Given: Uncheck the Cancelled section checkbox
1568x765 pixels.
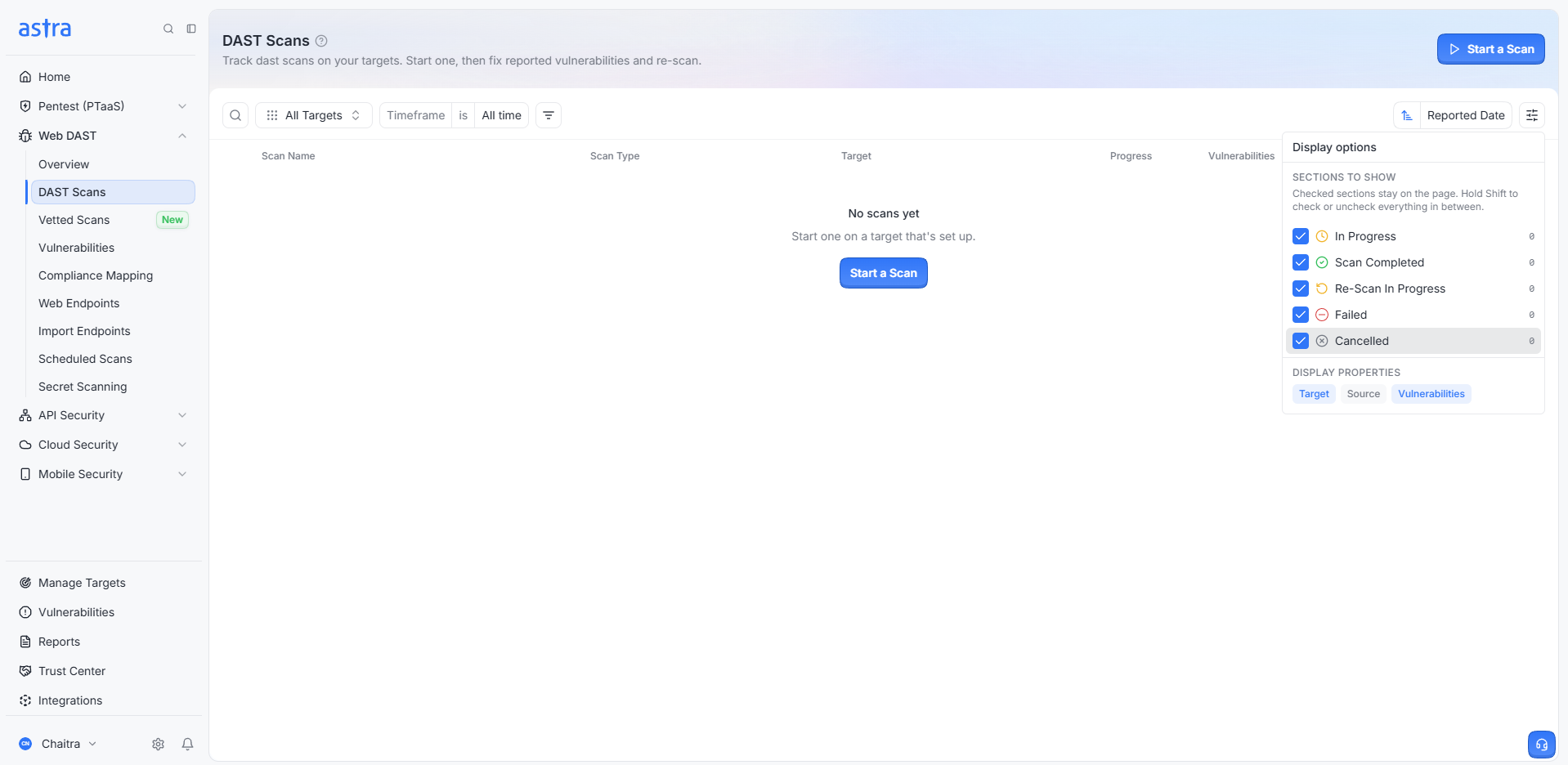Looking at the screenshot, I should coord(1301,341).
